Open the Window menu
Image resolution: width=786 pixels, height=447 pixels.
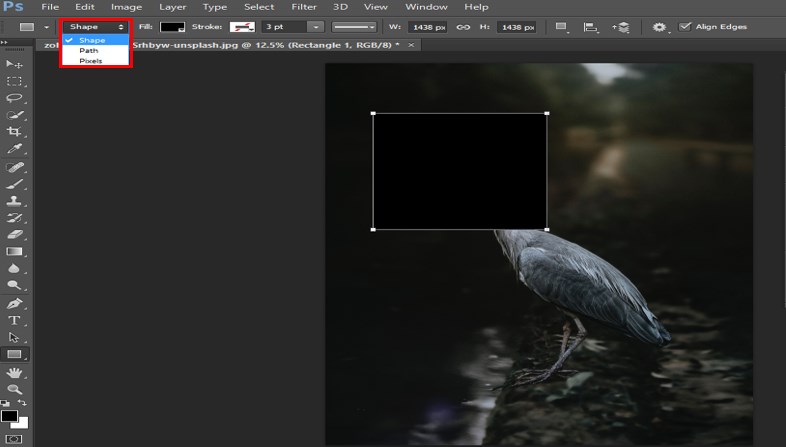(426, 7)
